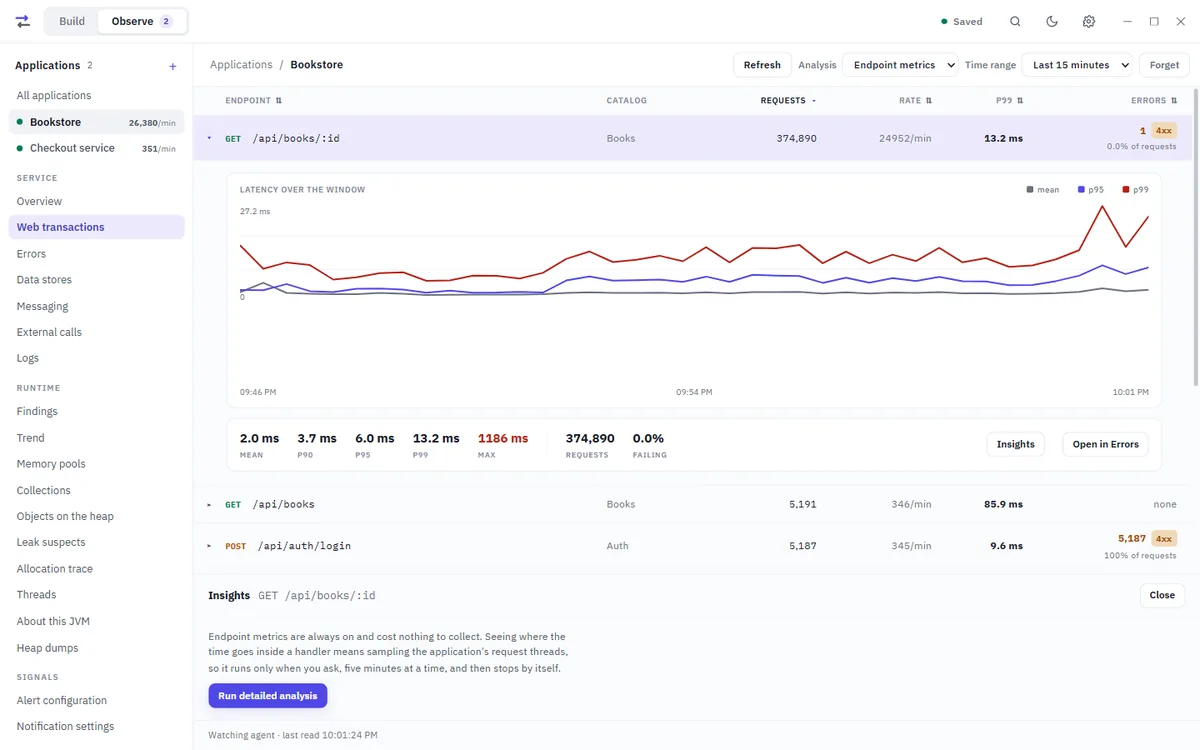Open the settings gear icon
This screenshot has height=750, width=1200.
[1089, 21]
